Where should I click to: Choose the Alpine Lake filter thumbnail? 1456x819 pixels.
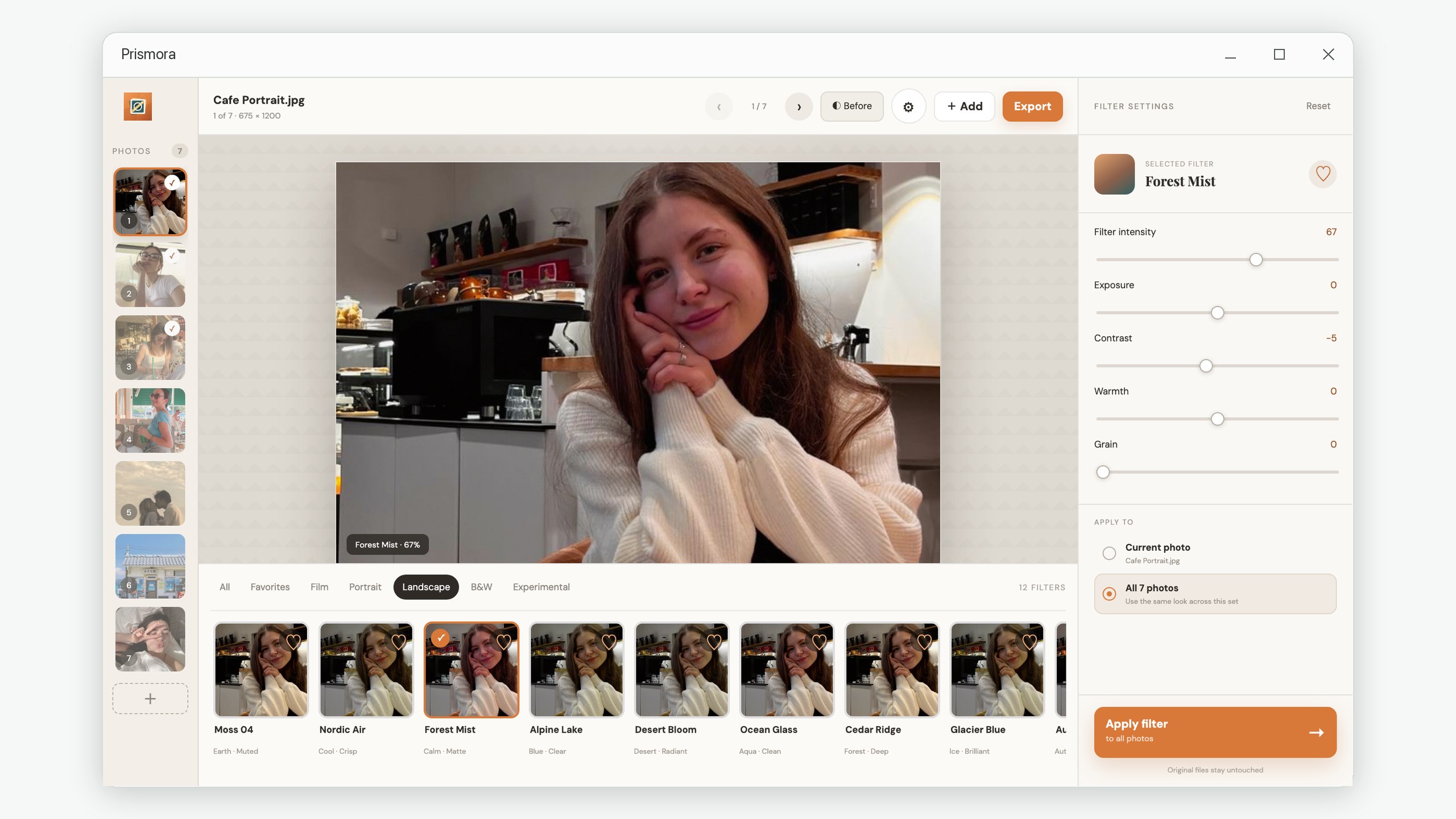tap(577, 669)
